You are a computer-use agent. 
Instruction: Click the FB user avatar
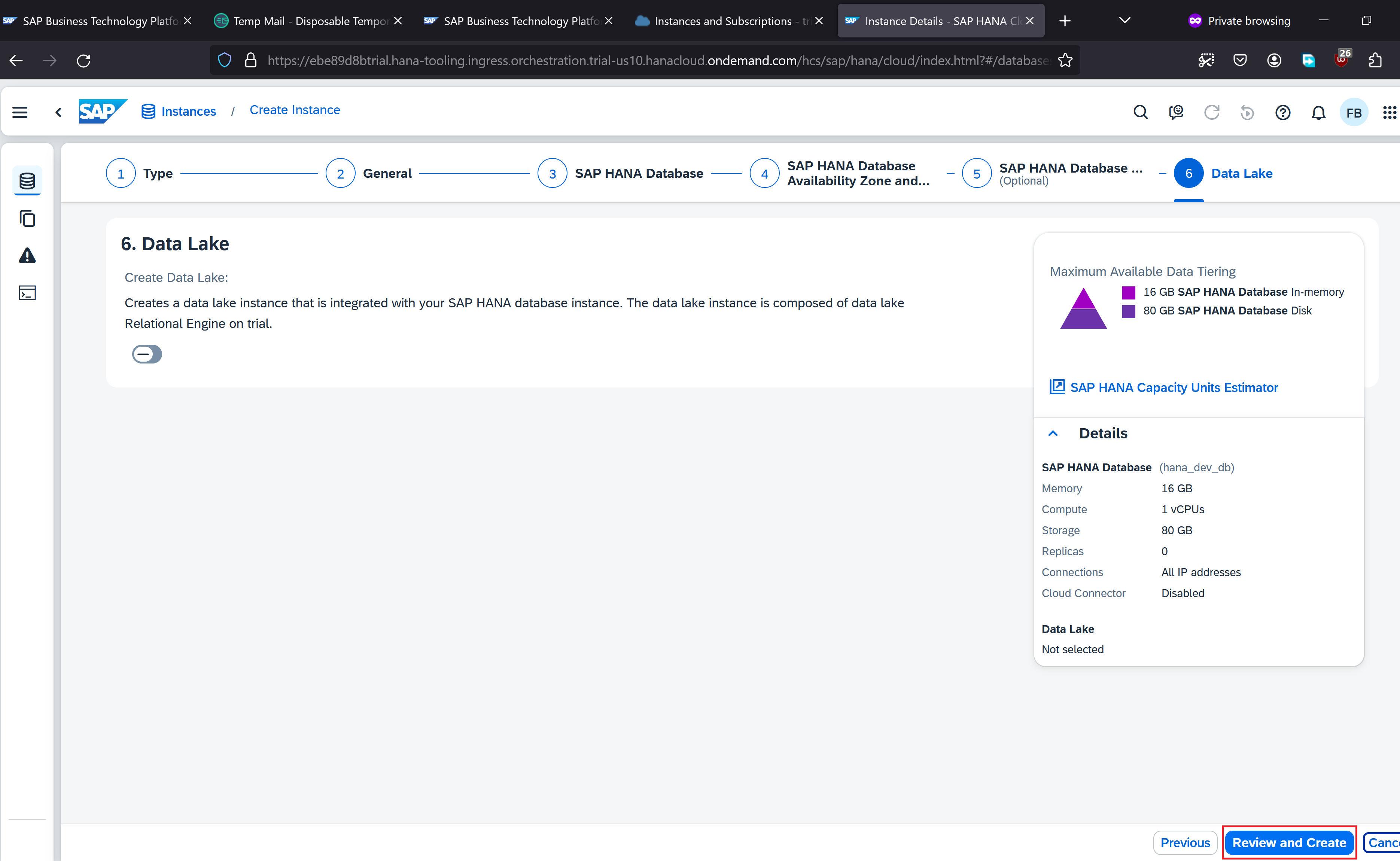(1354, 113)
